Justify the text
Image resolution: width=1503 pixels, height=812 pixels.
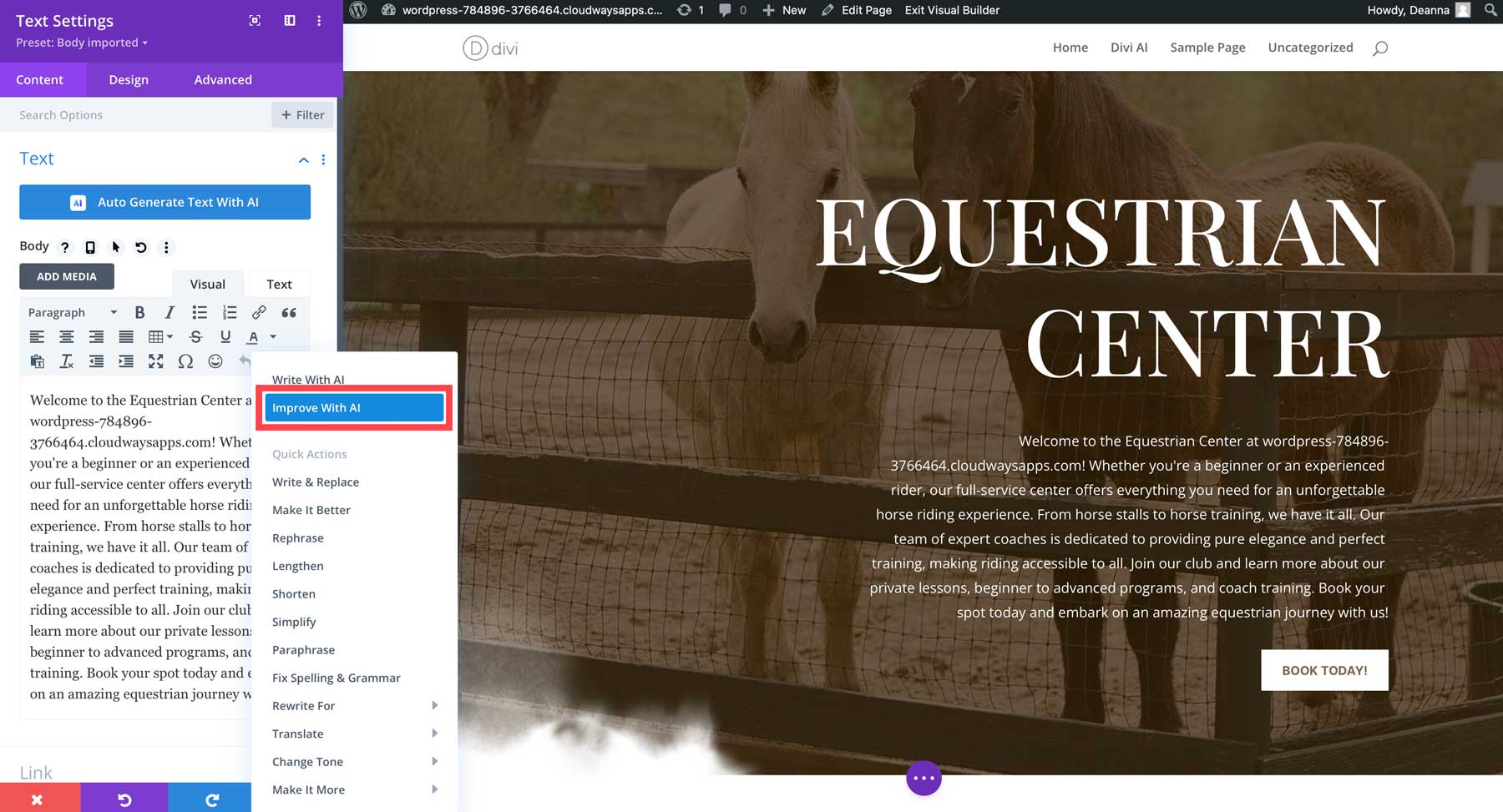point(126,337)
